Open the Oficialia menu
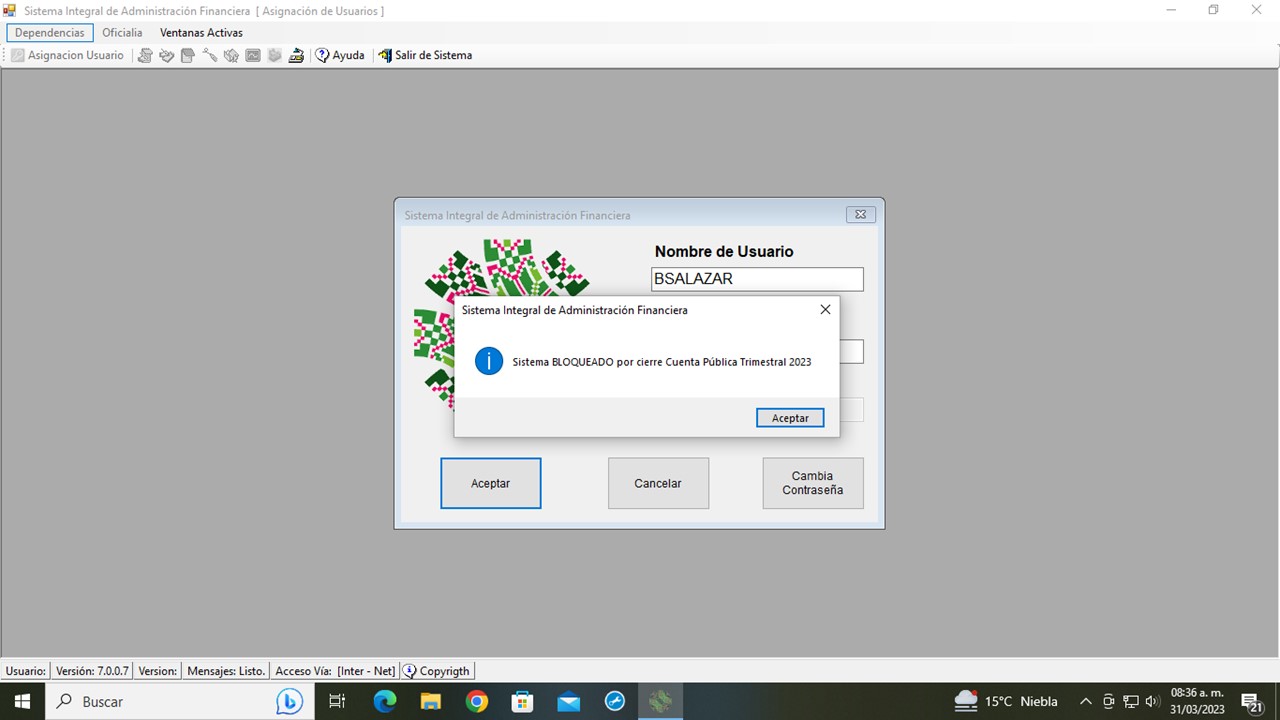1280x720 pixels. [x=122, y=33]
